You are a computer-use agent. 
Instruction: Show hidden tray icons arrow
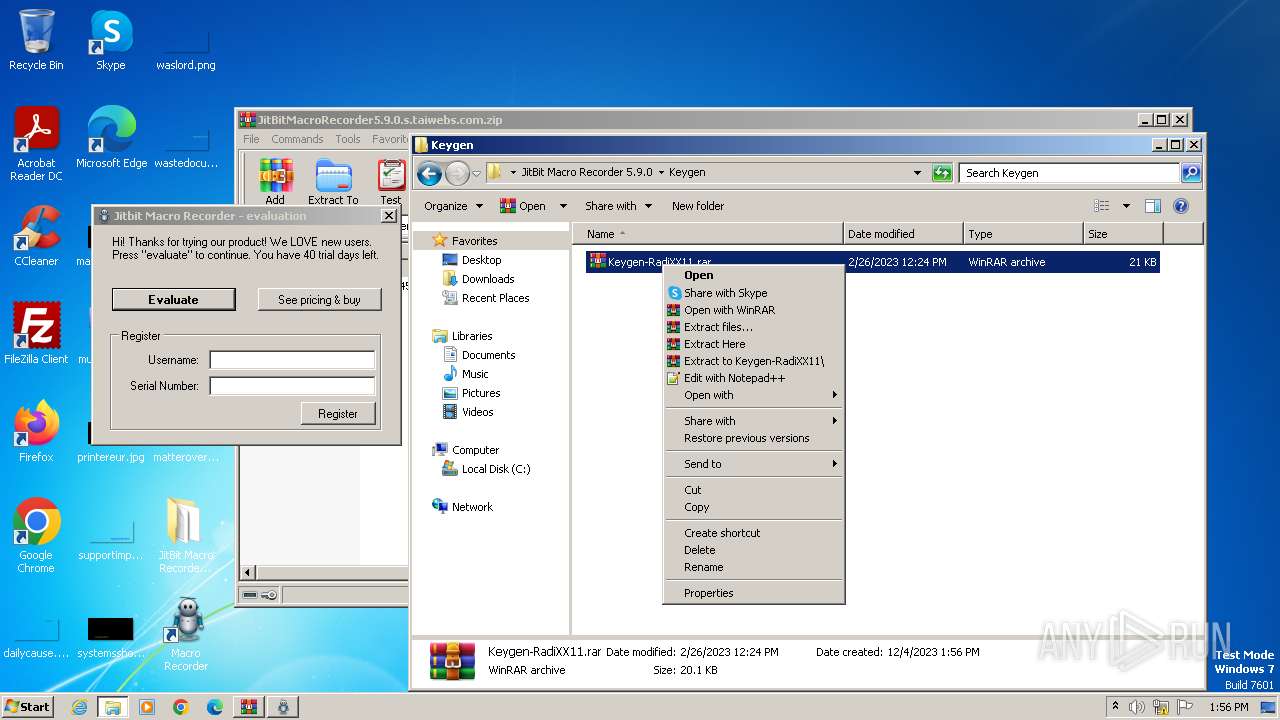tap(1115, 707)
